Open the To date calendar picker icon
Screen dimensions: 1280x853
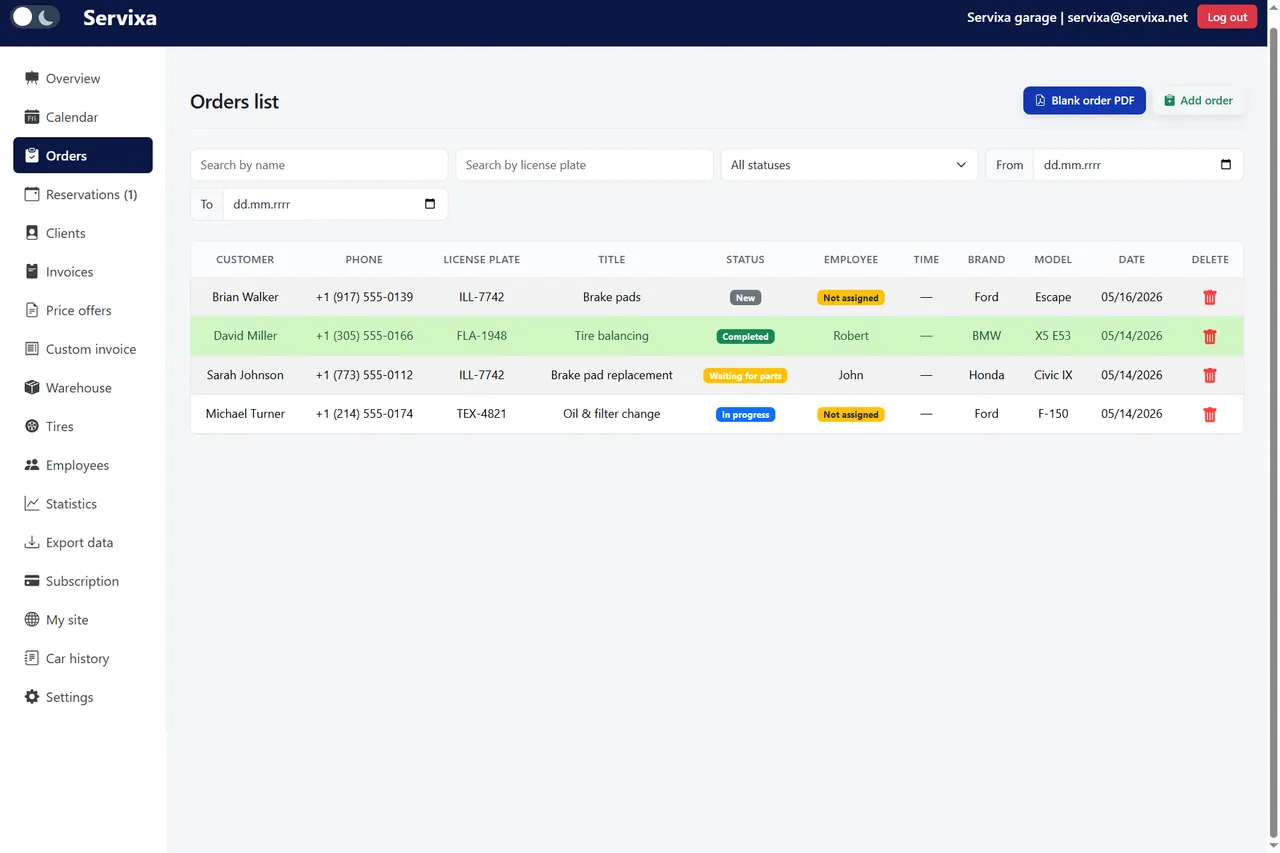[430, 204]
